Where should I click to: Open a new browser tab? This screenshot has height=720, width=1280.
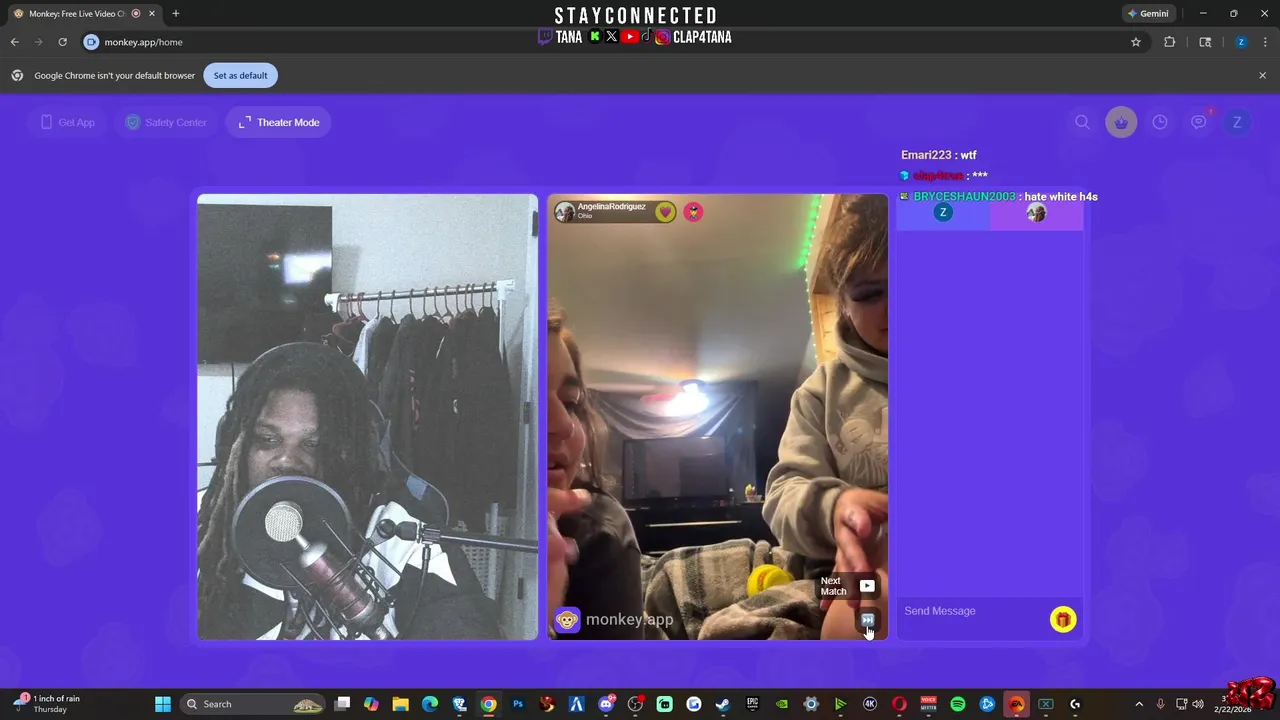(x=176, y=13)
